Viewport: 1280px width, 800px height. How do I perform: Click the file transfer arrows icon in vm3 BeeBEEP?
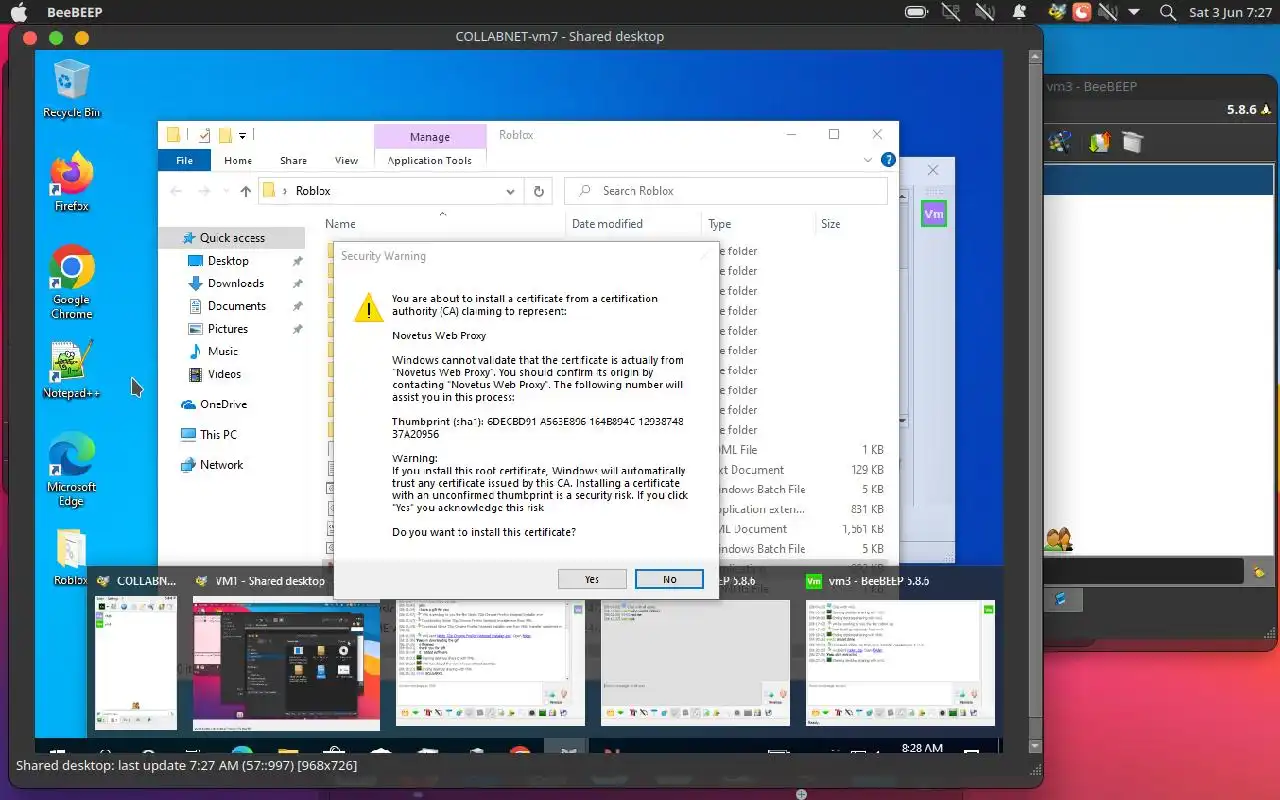pos(1100,142)
